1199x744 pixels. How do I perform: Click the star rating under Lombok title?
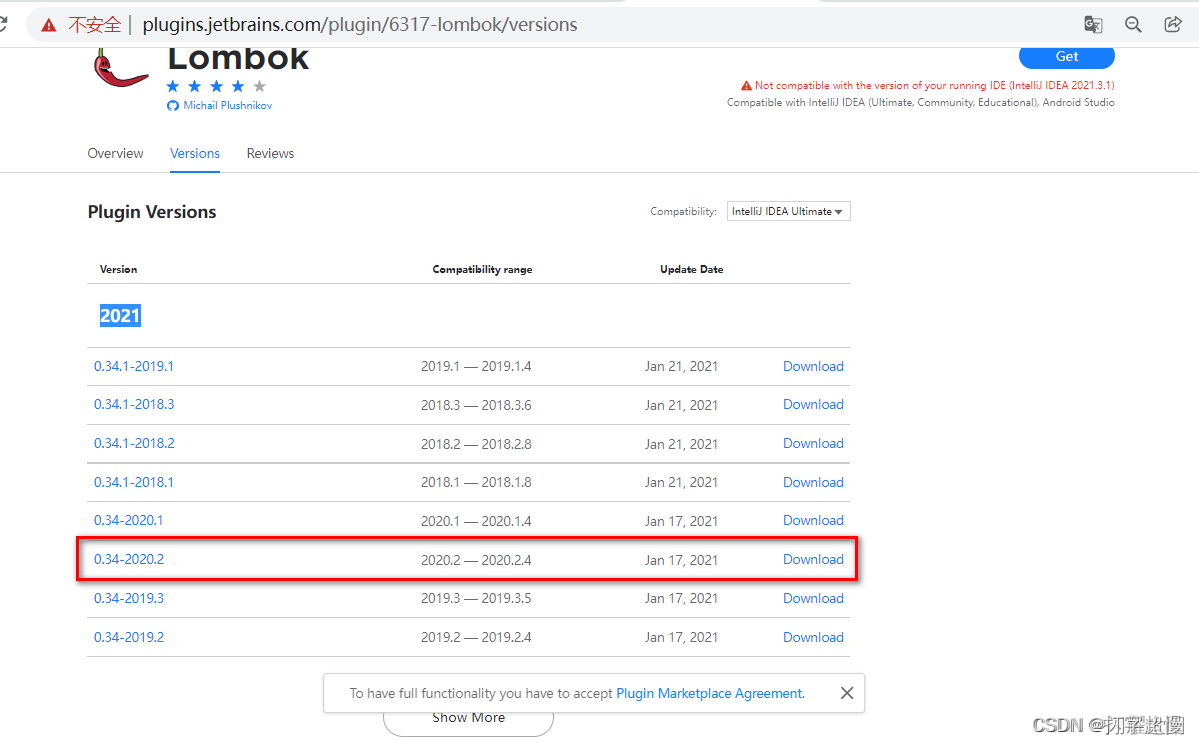(216, 86)
